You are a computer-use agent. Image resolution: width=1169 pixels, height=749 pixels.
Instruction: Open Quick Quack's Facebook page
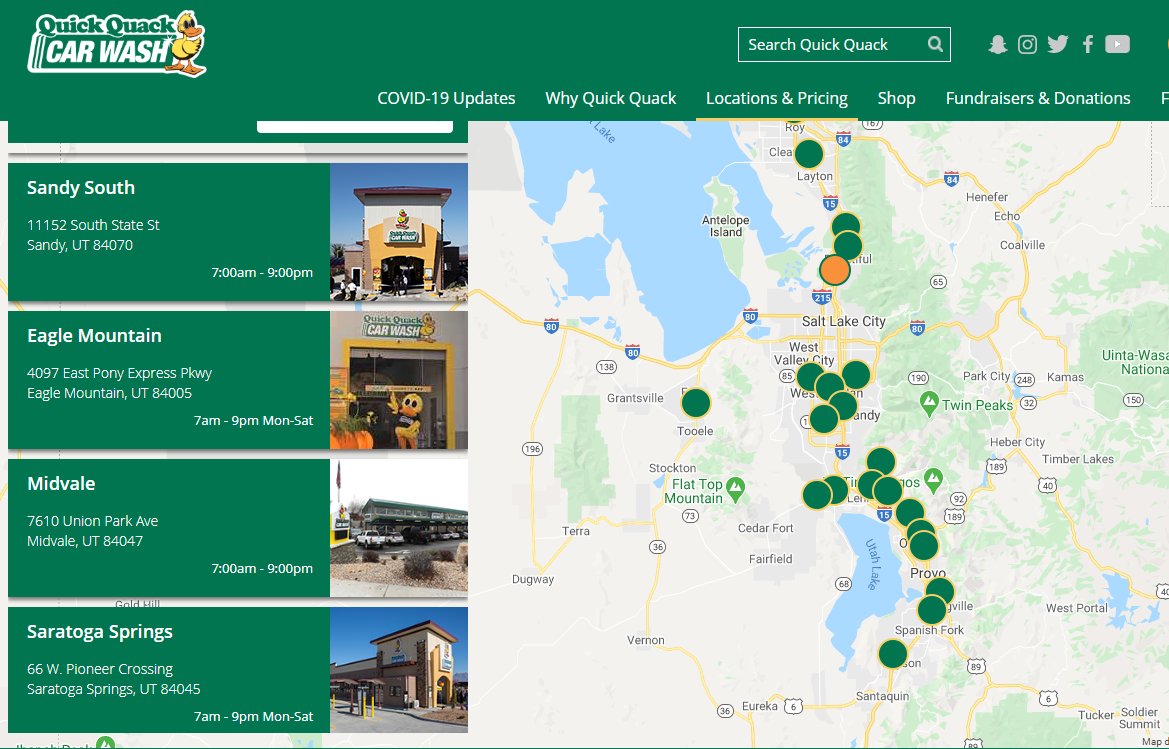point(1088,45)
